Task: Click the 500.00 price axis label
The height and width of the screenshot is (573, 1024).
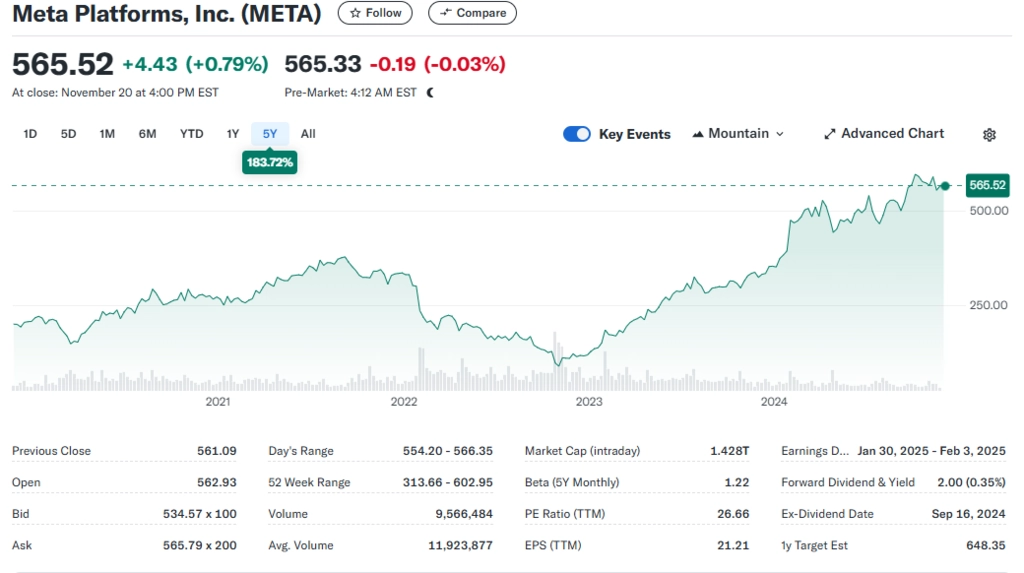Action: (989, 211)
